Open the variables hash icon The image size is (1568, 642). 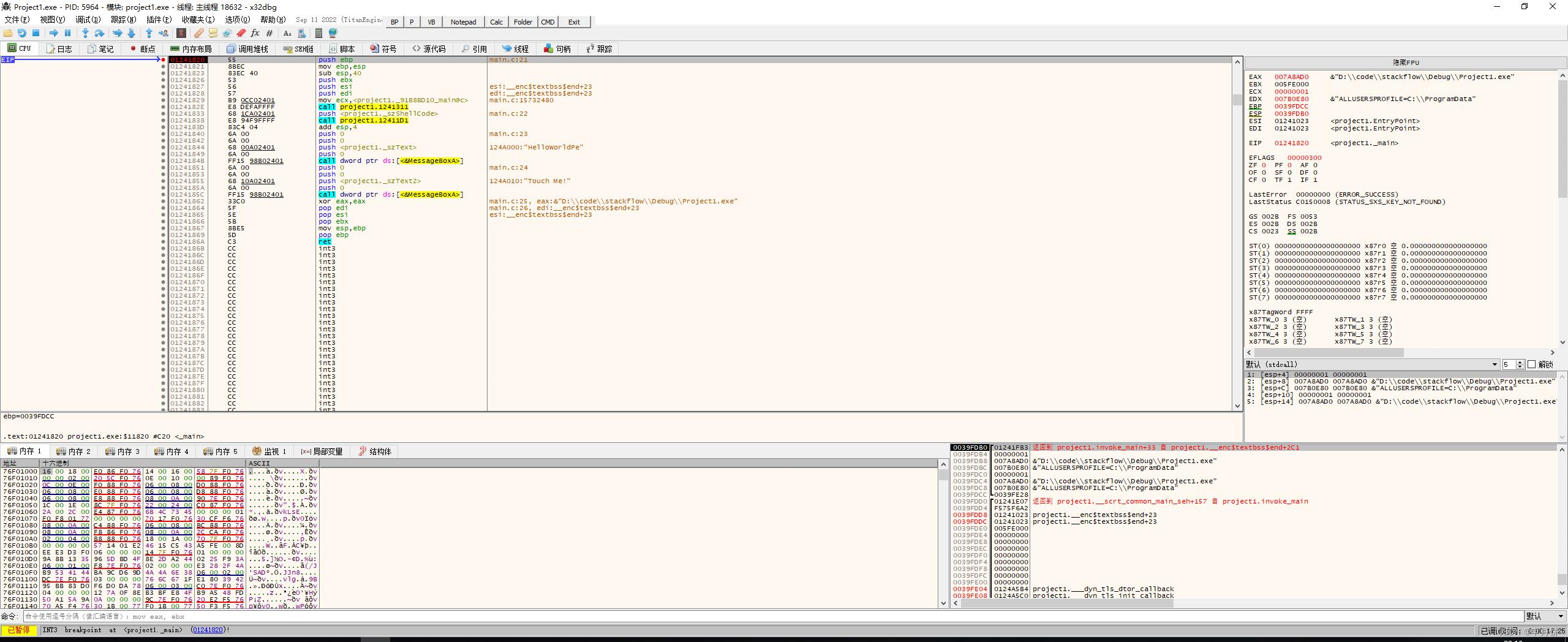tap(269, 33)
